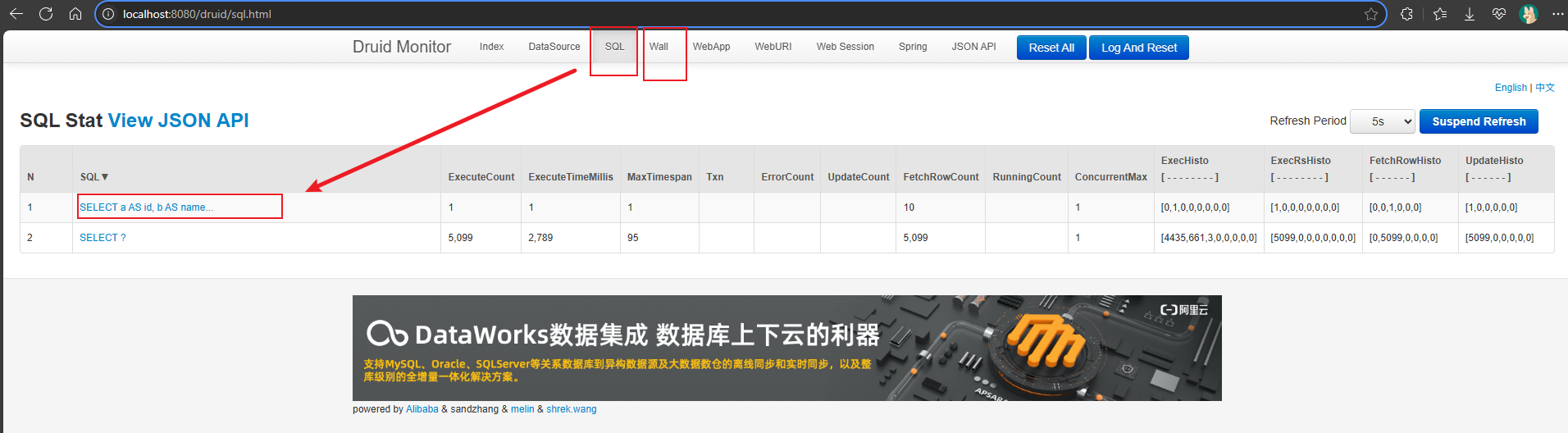Open the 'SELECT a AS id, b AS name...' query
This screenshot has width=1568, height=433.
[x=146, y=207]
